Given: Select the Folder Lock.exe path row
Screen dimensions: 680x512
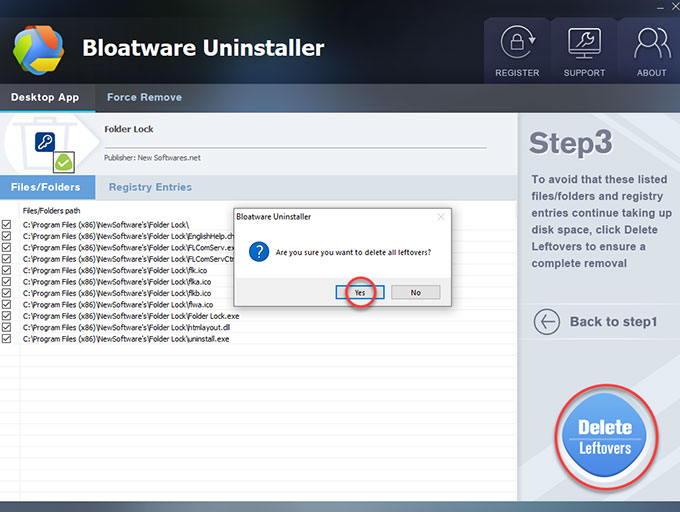Looking at the screenshot, I should (x=131, y=316).
